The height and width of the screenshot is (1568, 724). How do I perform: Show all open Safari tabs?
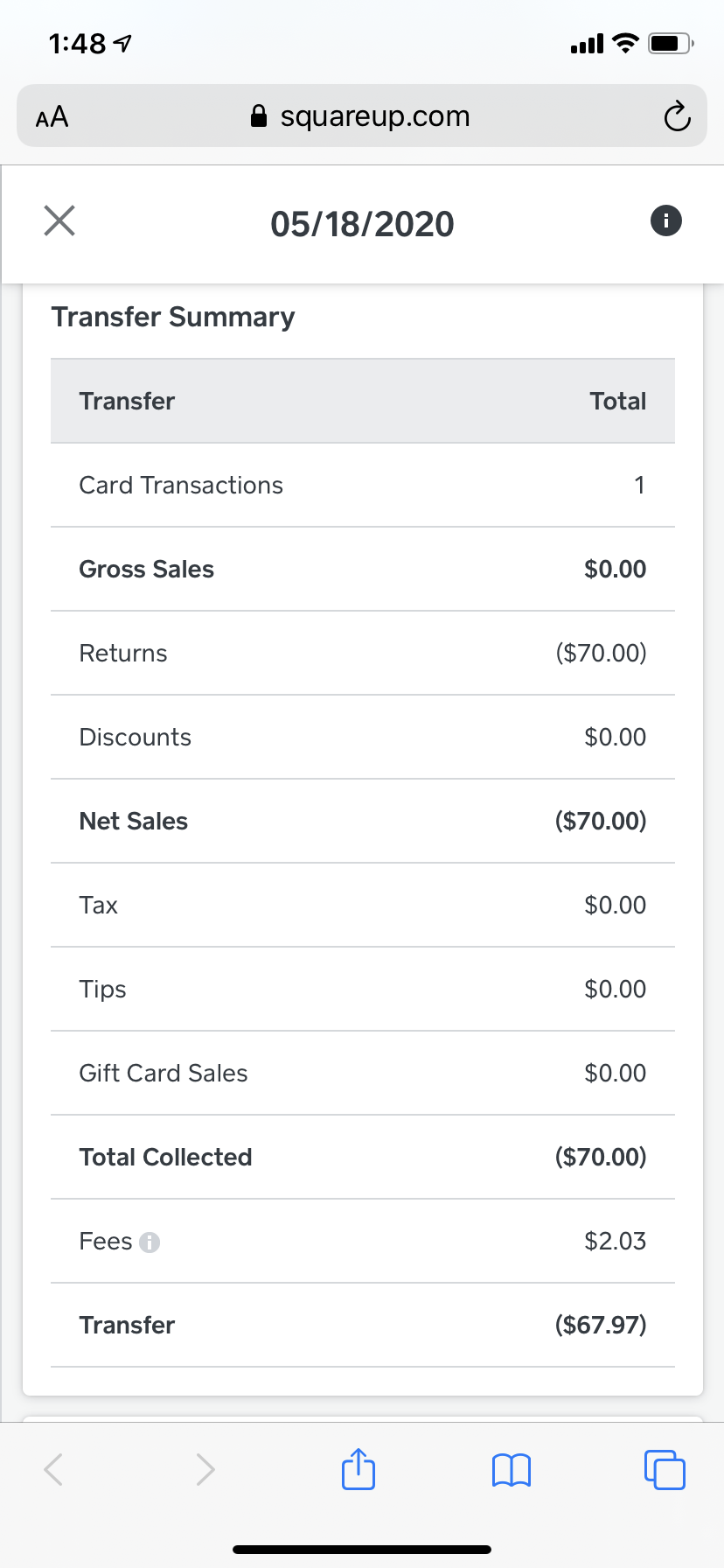tap(665, 1469)
